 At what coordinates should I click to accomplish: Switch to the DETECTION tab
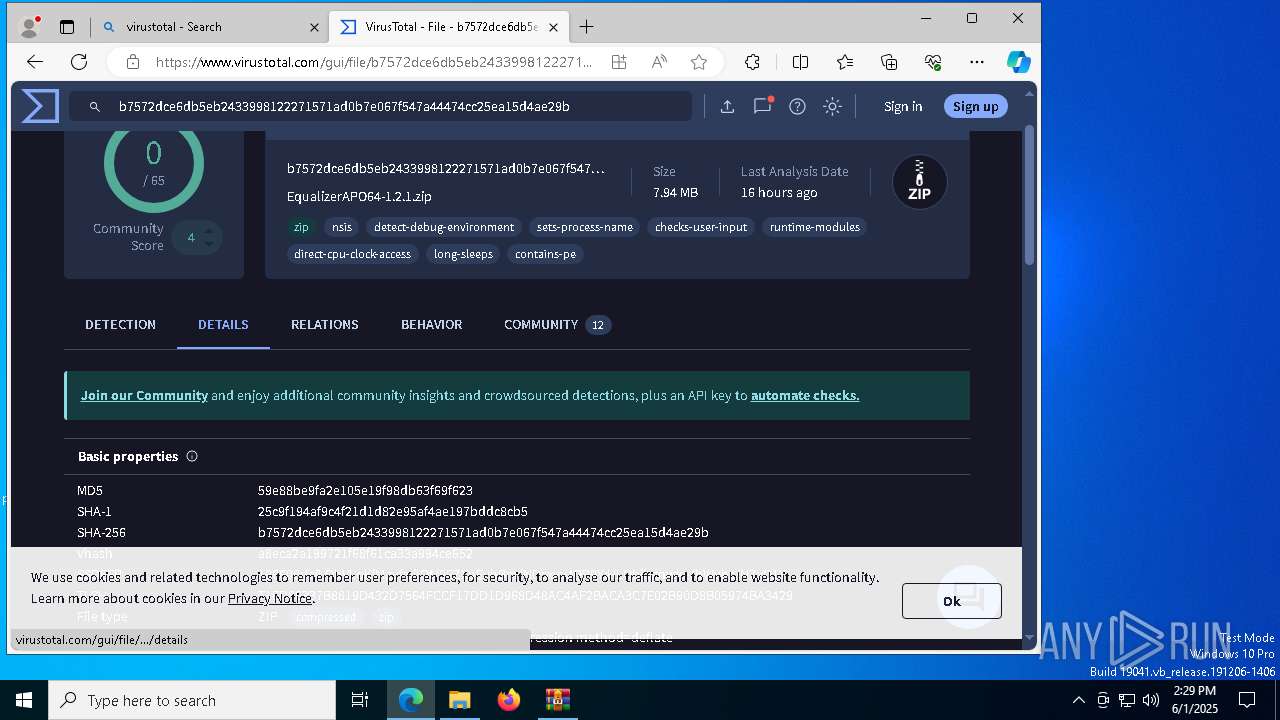click(x=120, y=324)
